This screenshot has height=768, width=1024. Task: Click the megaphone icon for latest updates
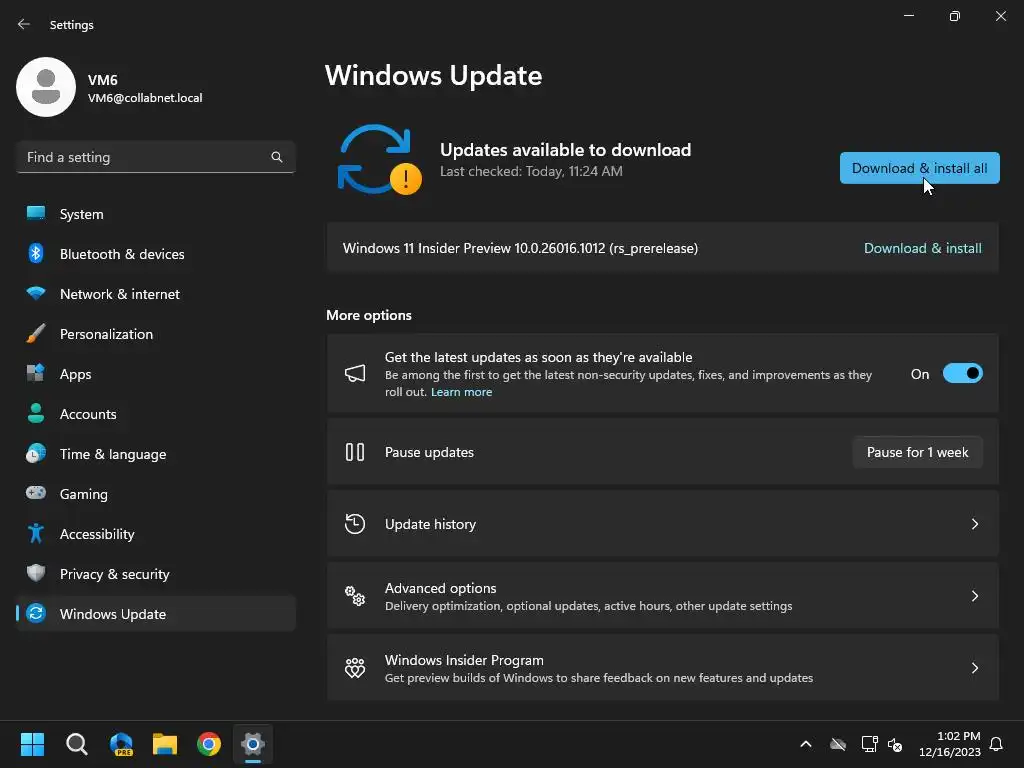(355, 374)
